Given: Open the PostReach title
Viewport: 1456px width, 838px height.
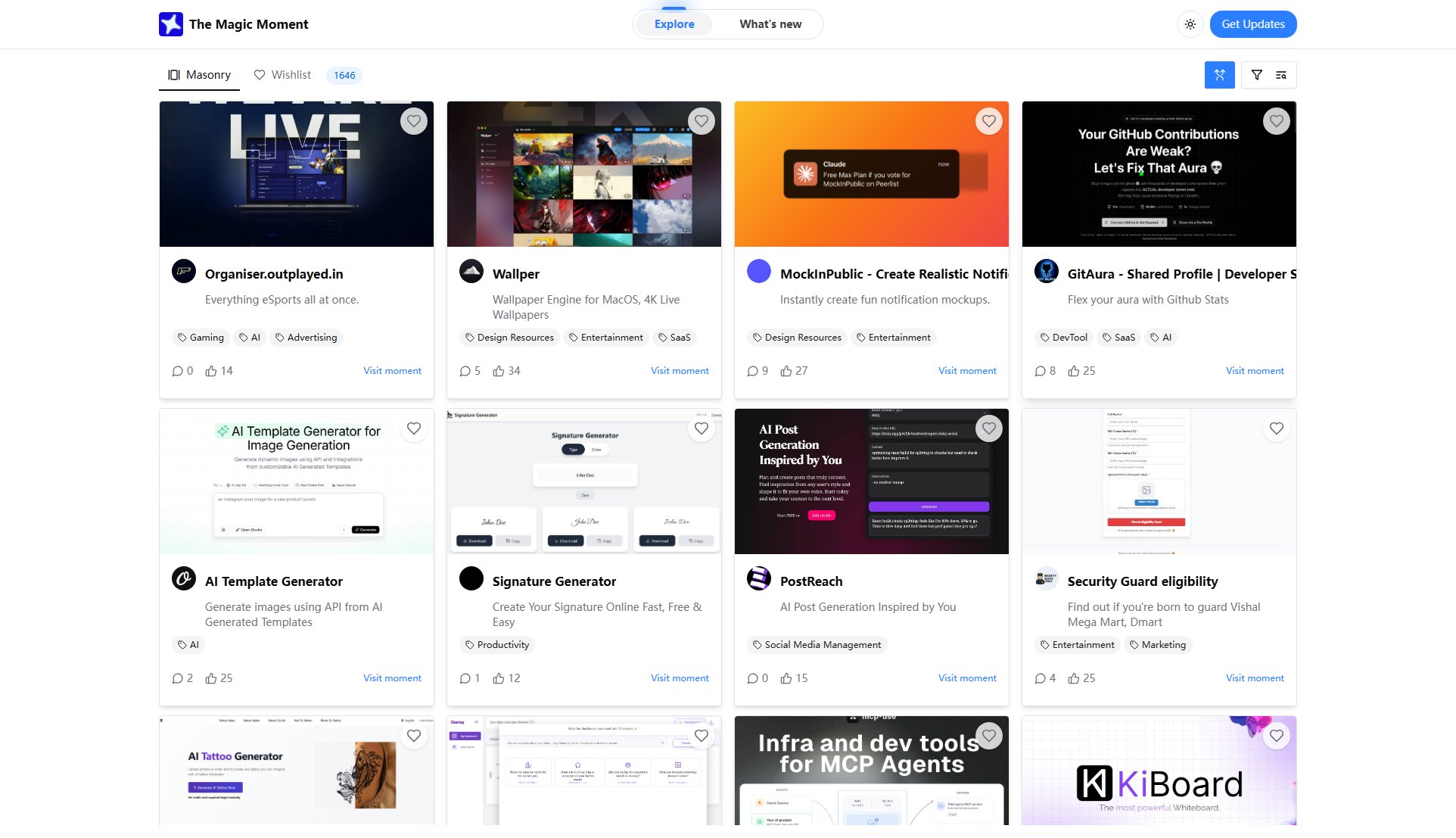Looking at the screenshot, I should pos(811,581).
